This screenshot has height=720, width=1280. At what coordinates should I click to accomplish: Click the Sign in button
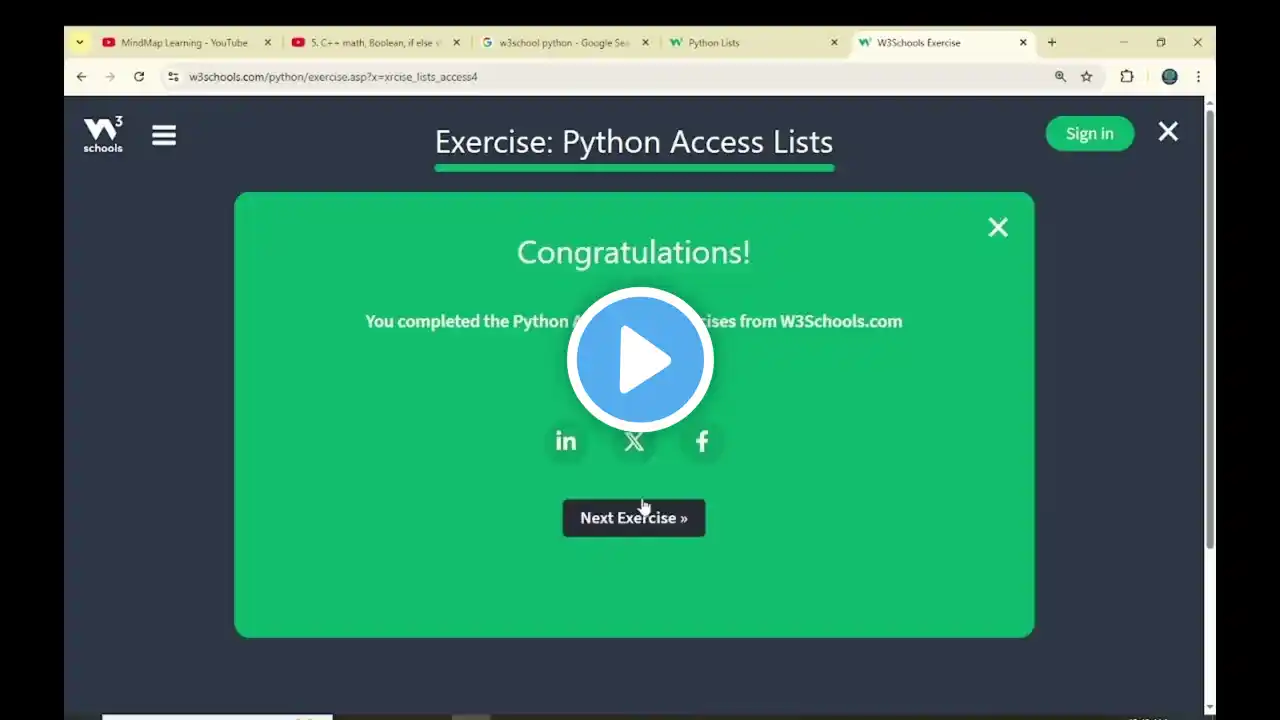tap(1090, 134)
